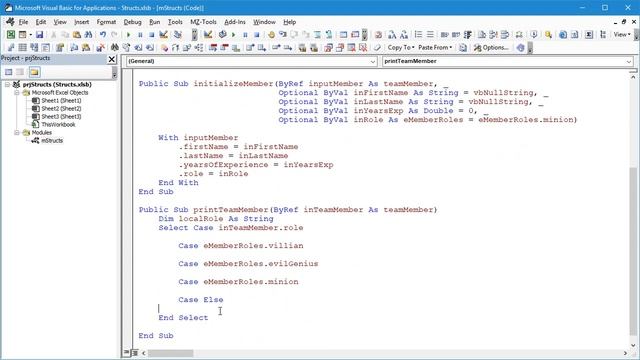Toggle Full Module View at code window bottom
Screen dimensions: 640x360
tap(134, 352)
